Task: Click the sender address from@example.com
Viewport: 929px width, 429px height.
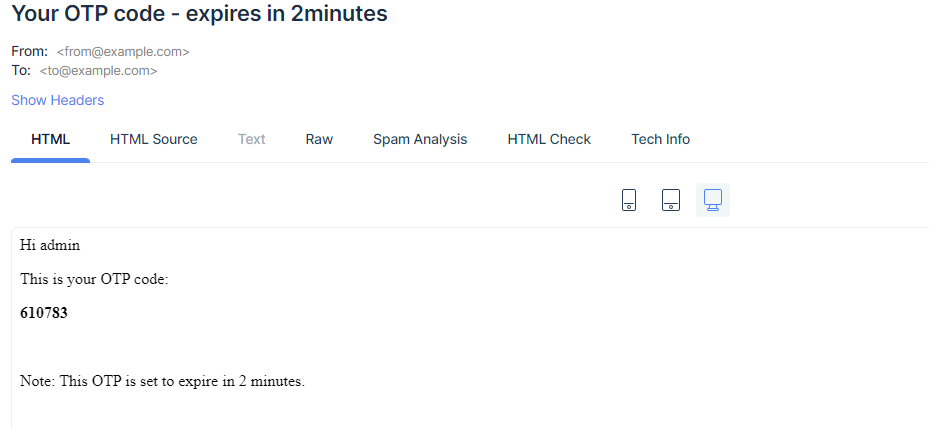Action: [123, 51]
